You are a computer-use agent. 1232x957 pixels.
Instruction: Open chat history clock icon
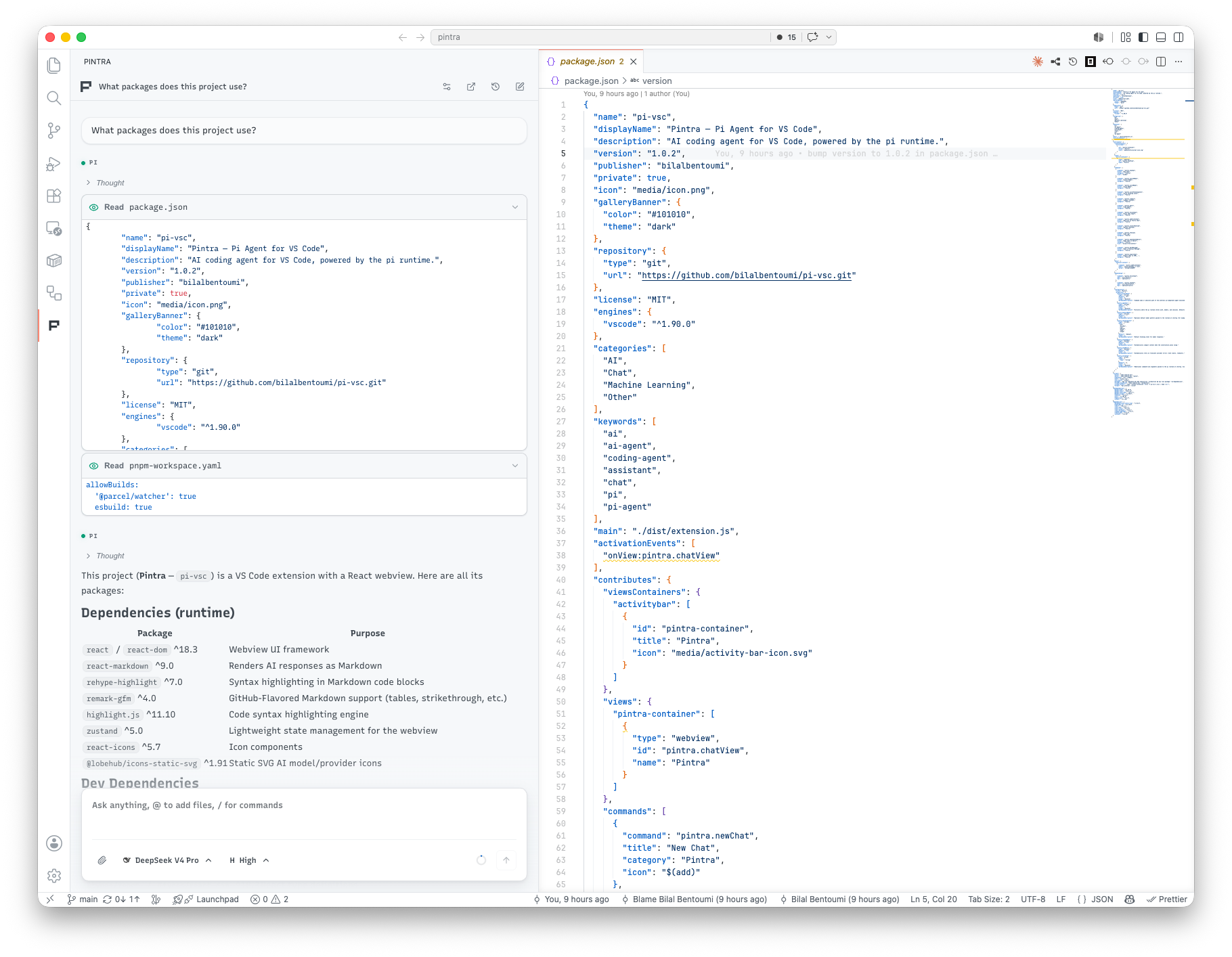pos(496,87)
